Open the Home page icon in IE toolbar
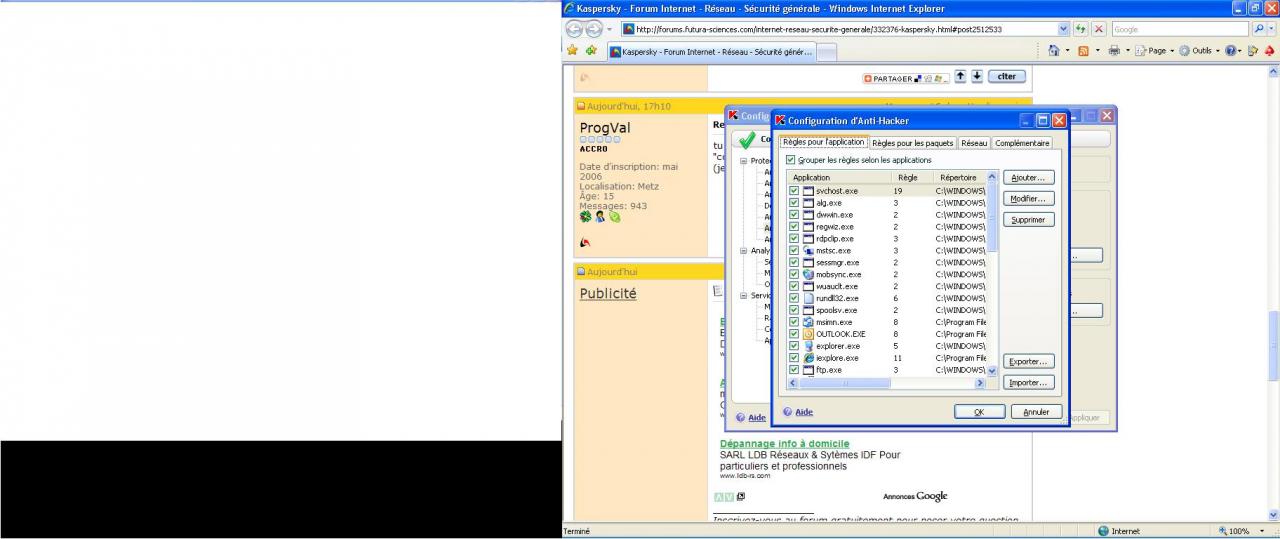The image size is (1280, 539). click(x=1054, y=51)
